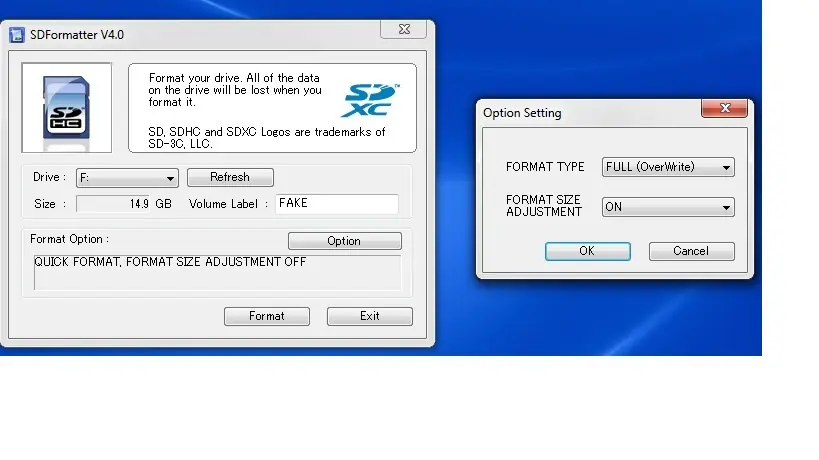Close the SDFormatter V4.0 window

403,29
